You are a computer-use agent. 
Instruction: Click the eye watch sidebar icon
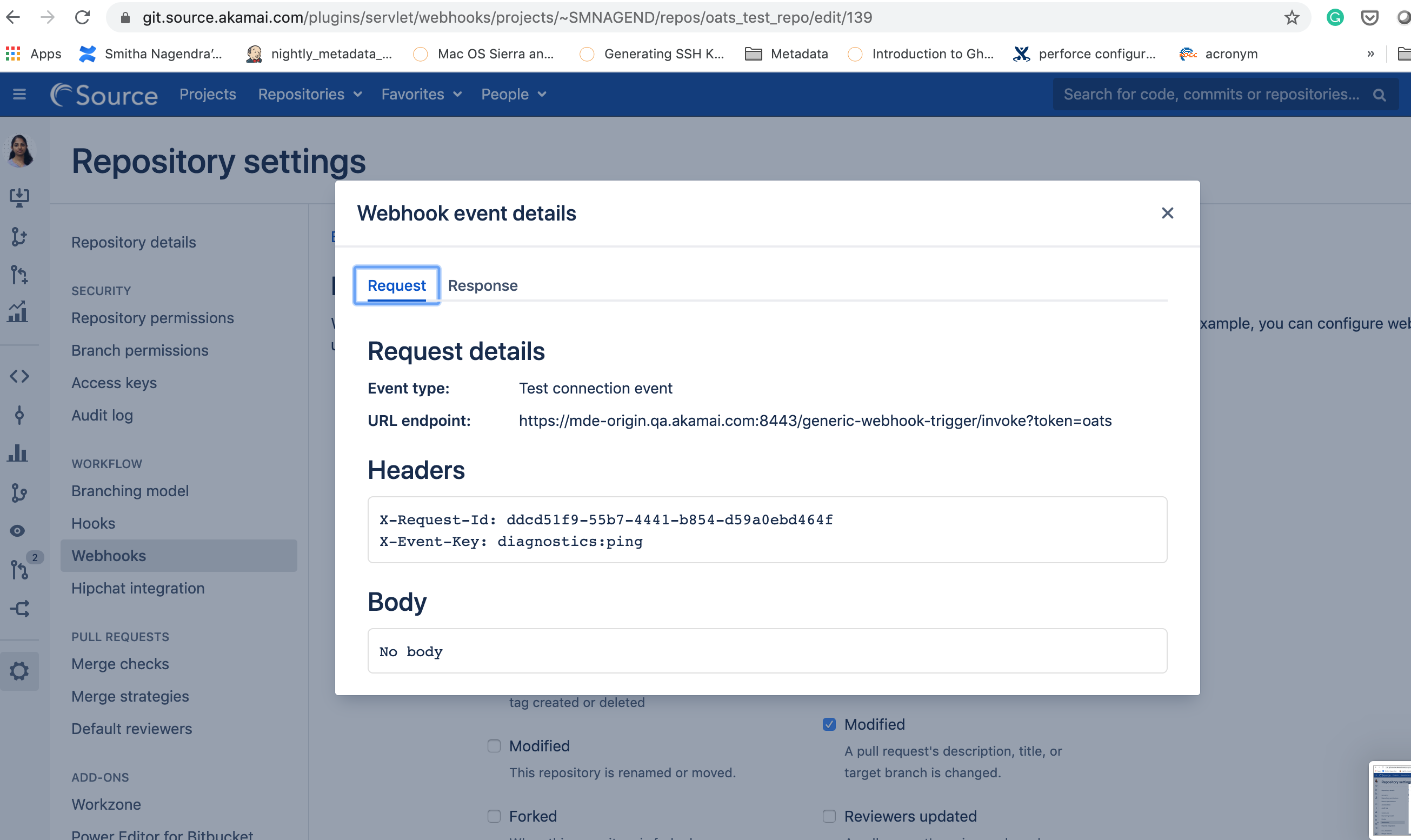pyautogui.click(x=17, y=530)
